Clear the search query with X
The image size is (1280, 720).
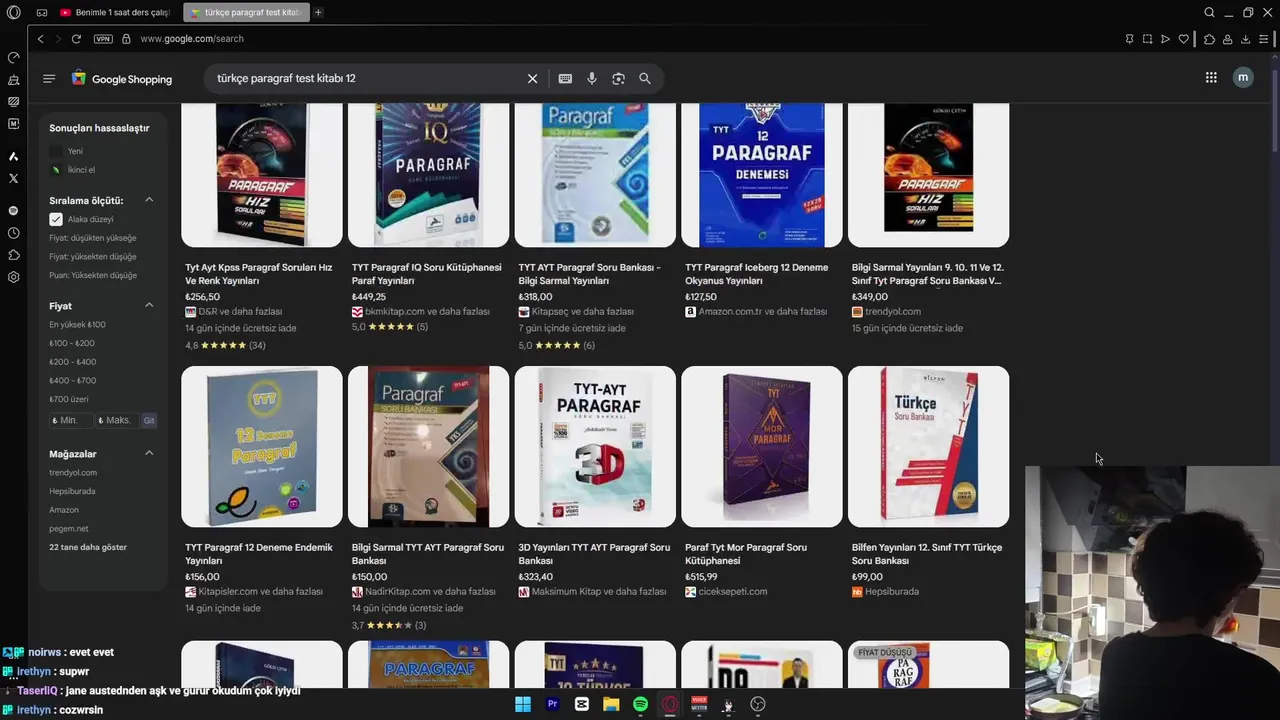pos(532,78)
